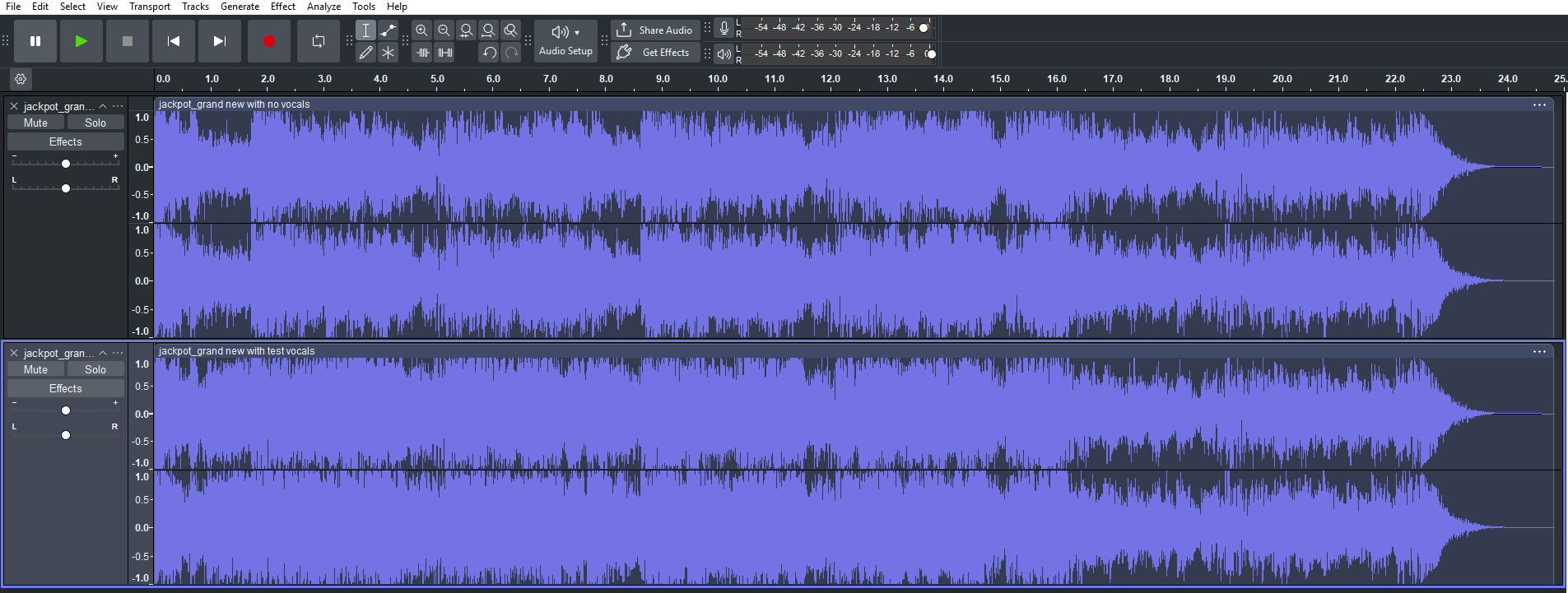Click the Share Audio button
The image size is (1568, 593).
(x=655, y=30)
